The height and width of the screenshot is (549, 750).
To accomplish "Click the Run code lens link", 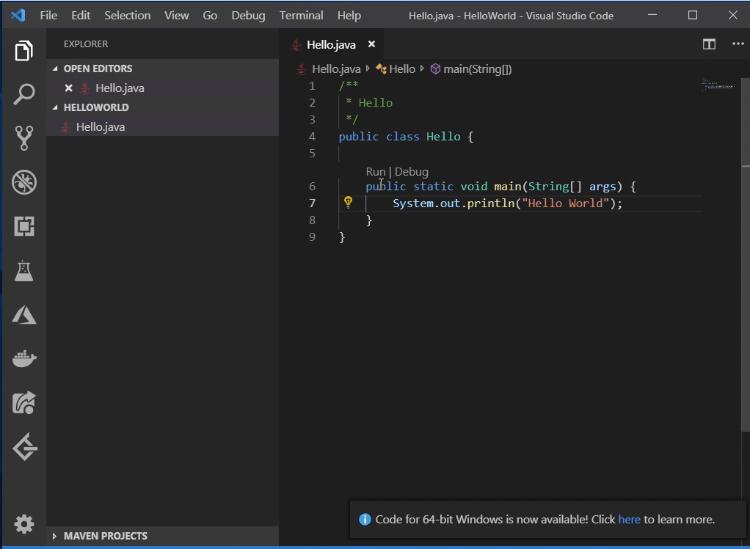I will (375, 172).
